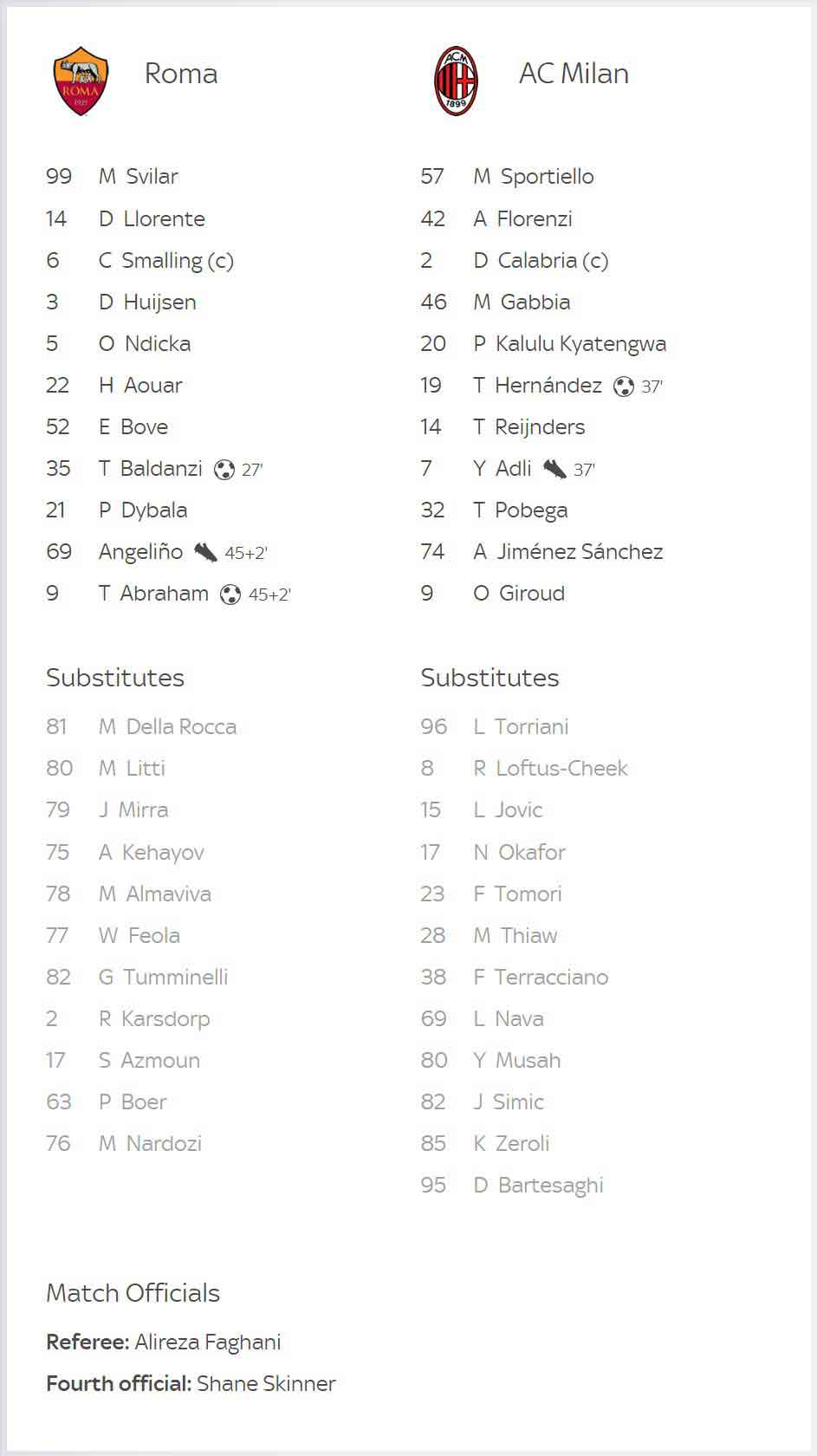Click the Match Officials heading

coord(133,1293)
